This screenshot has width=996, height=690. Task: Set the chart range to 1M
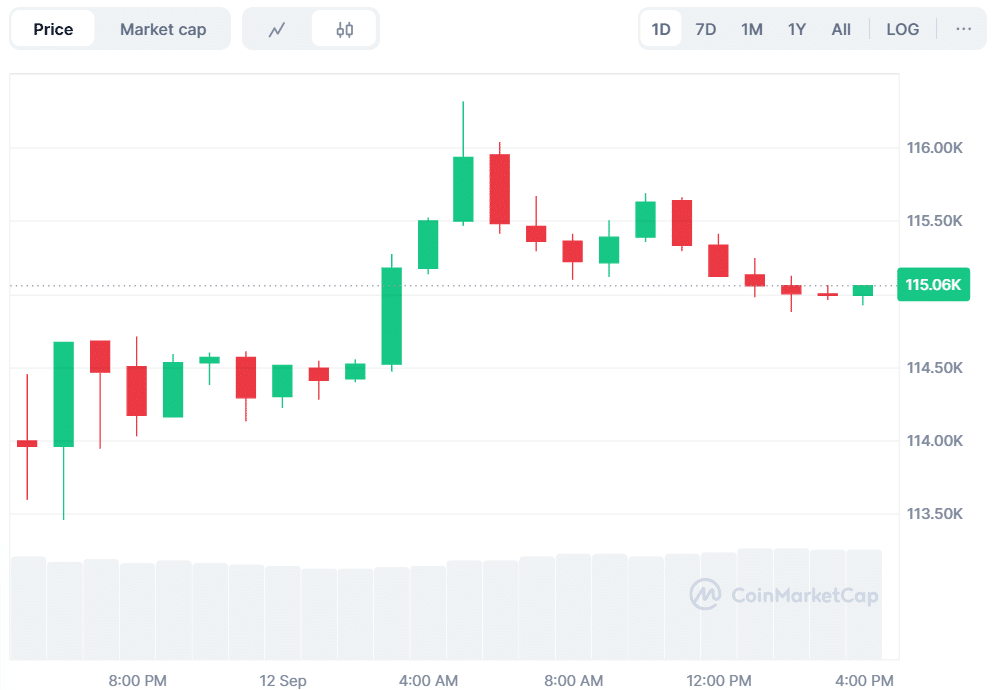point(752,29)
